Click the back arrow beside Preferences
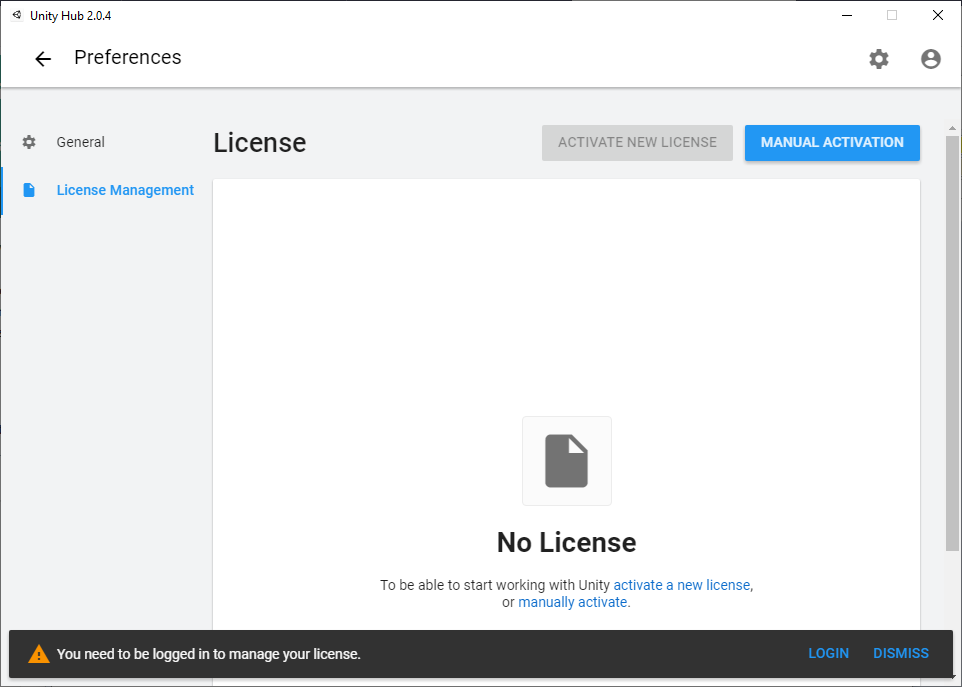 [x=43, y=59]
